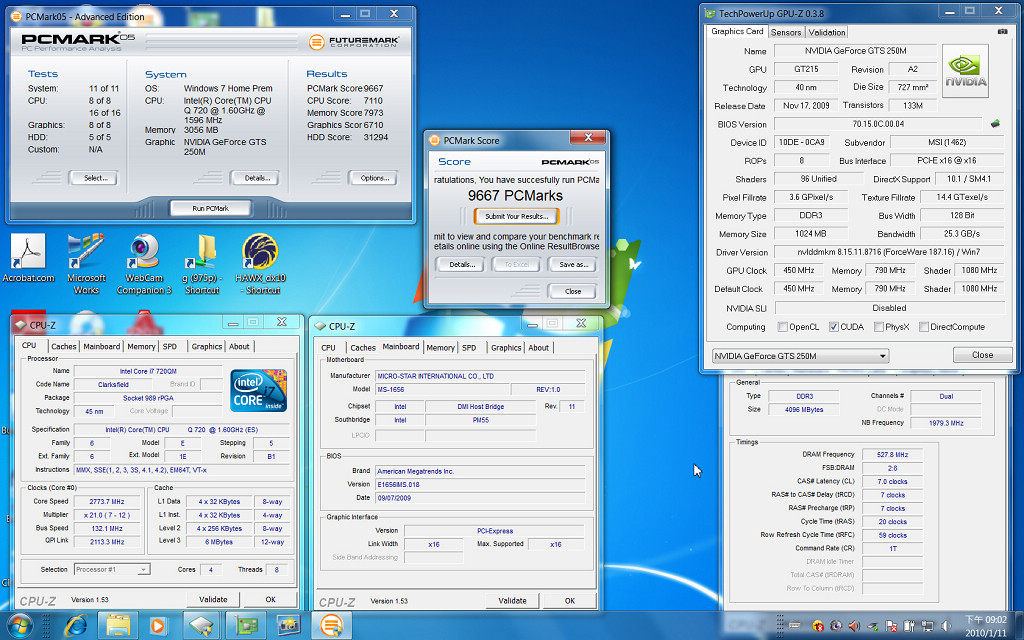
Task: Toggle the OpenCL checkbox in GPU-Z
Action: pos(782,327)
